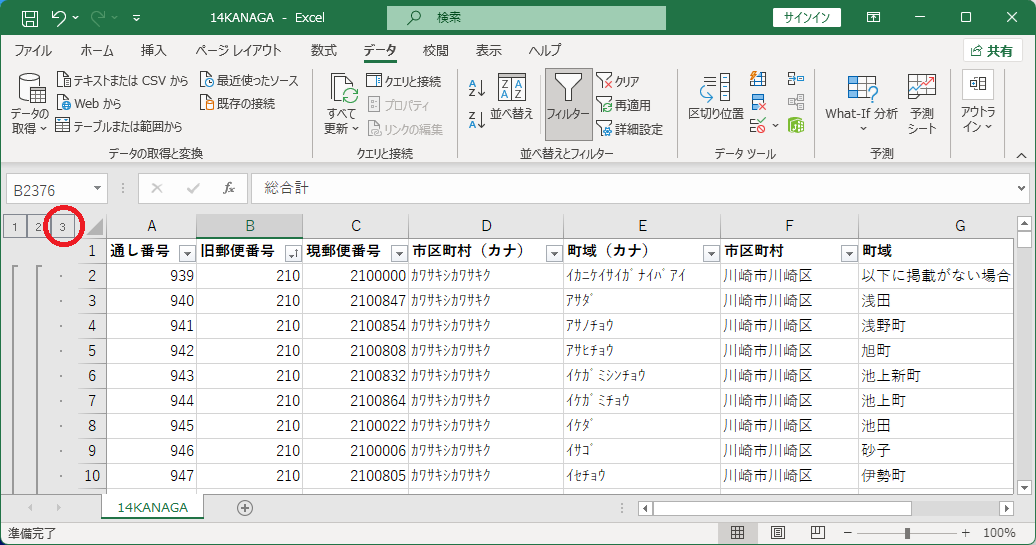
Task: Open 区切り位置 text to columns
Action: [x=716, y=97]
